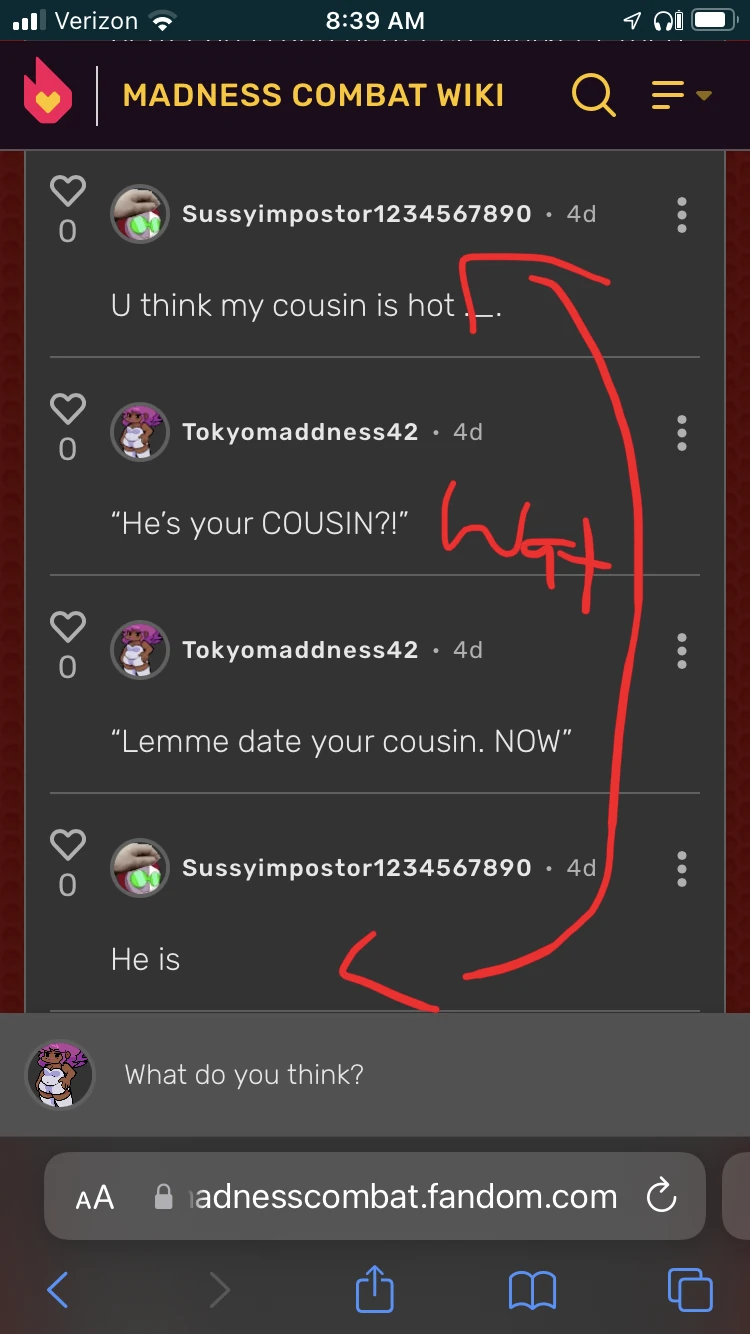Viewport: 750px width, 1334px height.
Task: Like the "He's your COUSIN?!" comment
Action: click(68, 409)
